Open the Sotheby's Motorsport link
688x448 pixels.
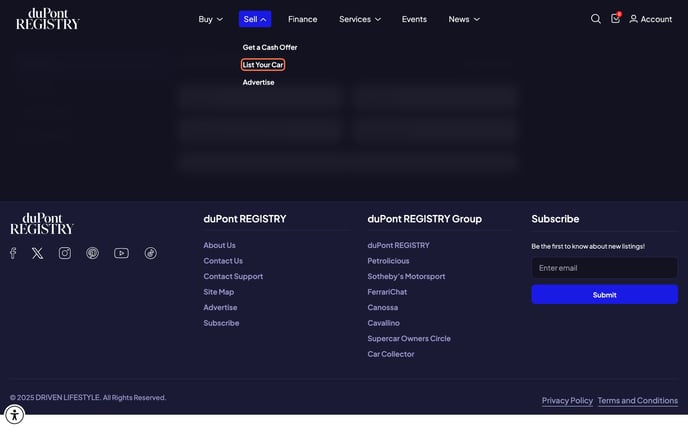coord(406,276)
